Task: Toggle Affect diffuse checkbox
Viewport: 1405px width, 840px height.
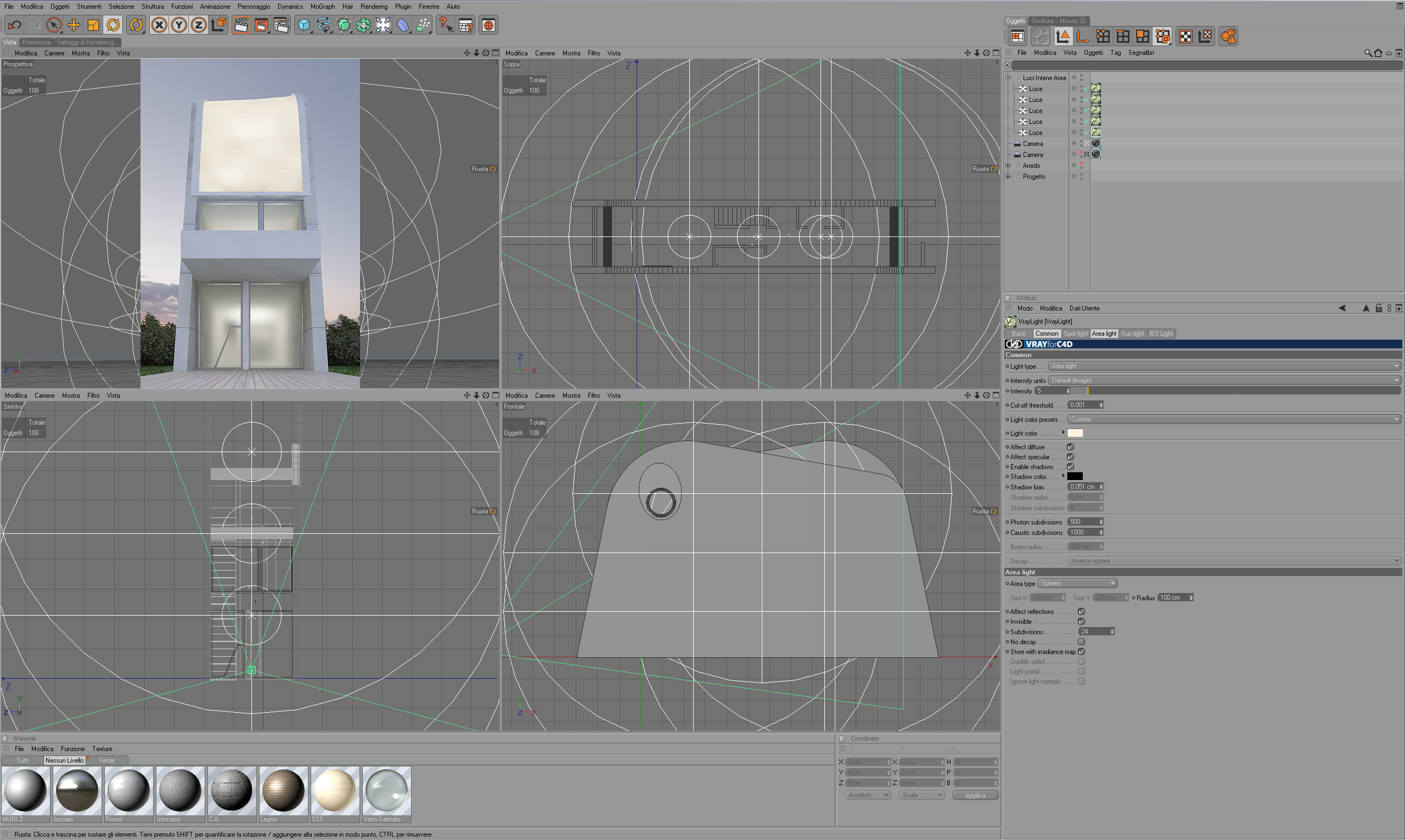Action: pyautogui.click(x=1071, y=447)
